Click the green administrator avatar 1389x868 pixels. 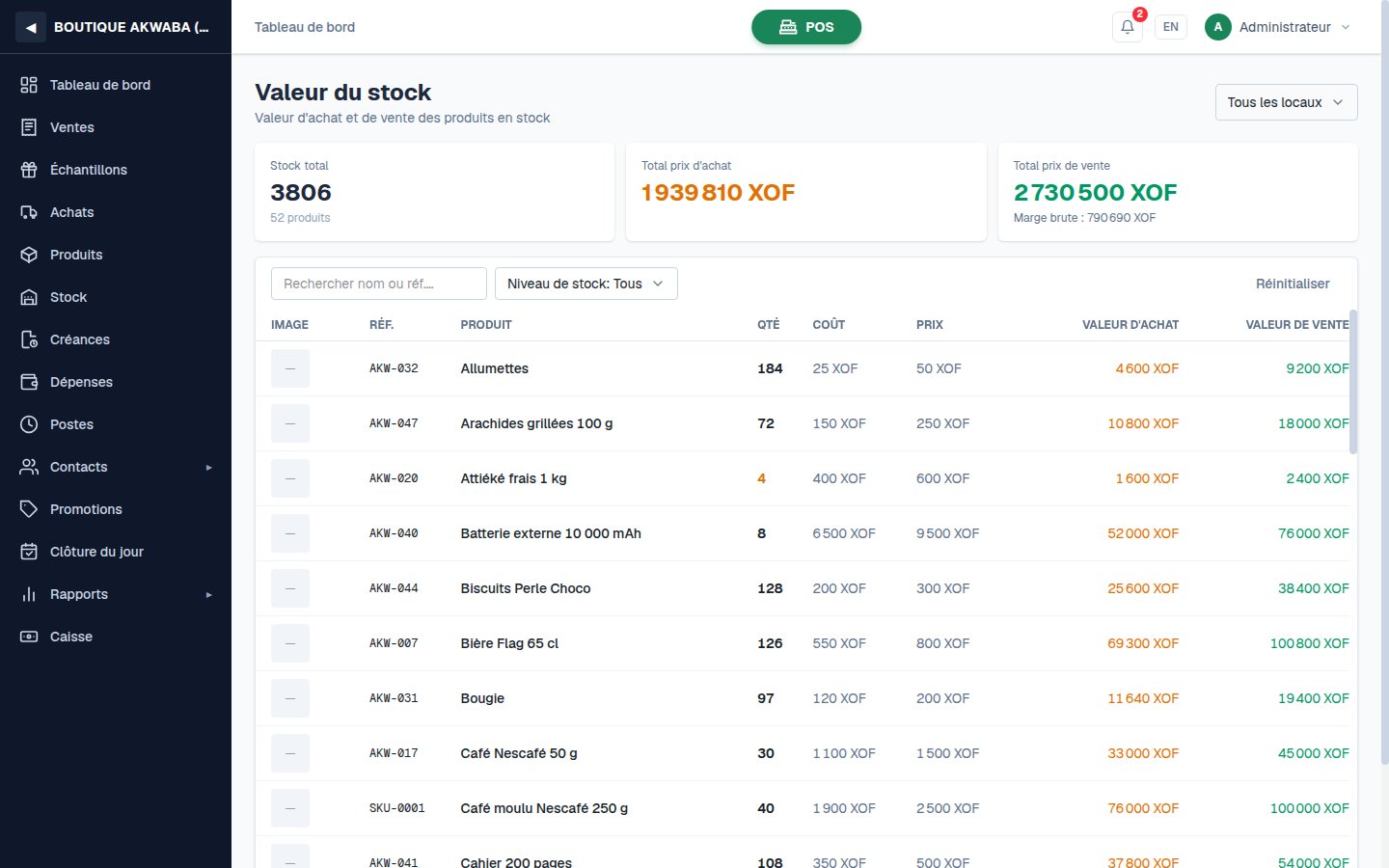(1218, 27)
